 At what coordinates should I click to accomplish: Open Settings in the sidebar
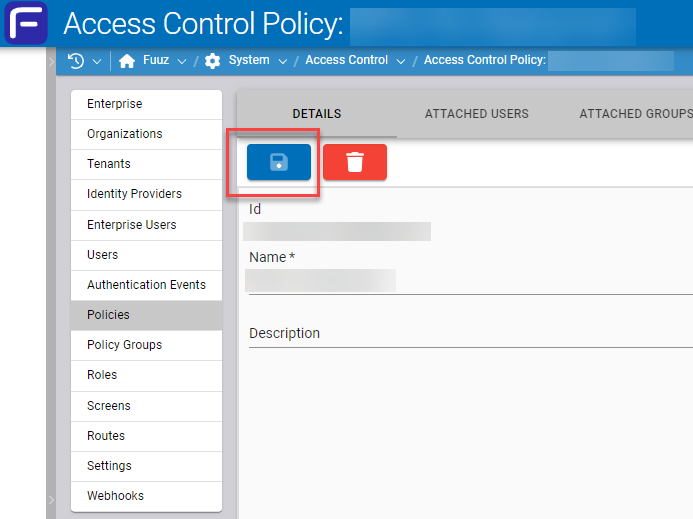point(146,466)
